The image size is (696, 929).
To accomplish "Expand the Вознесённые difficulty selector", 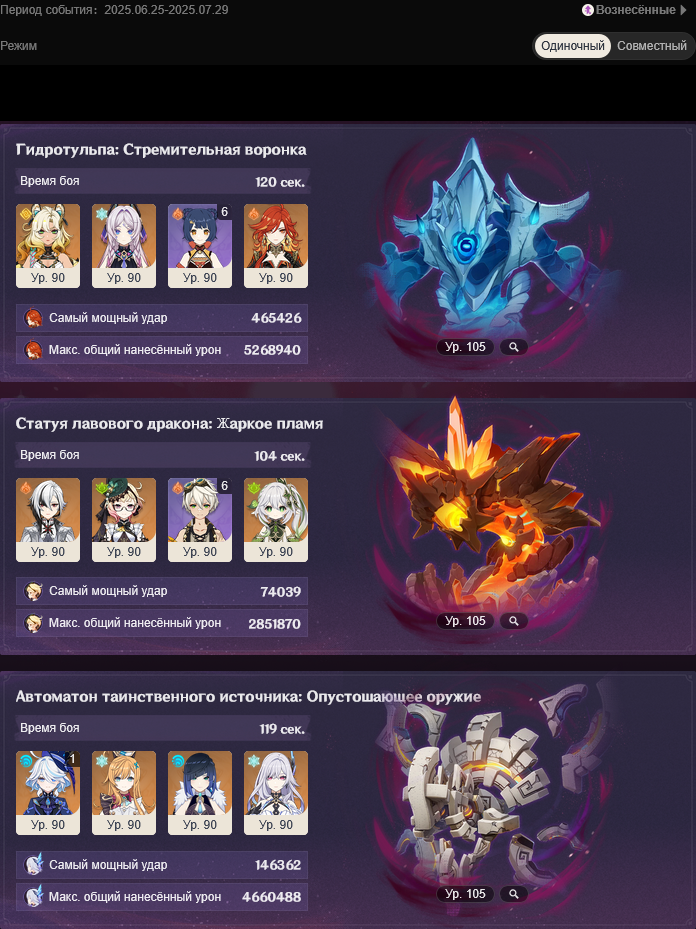I will [x=634, y=10].
